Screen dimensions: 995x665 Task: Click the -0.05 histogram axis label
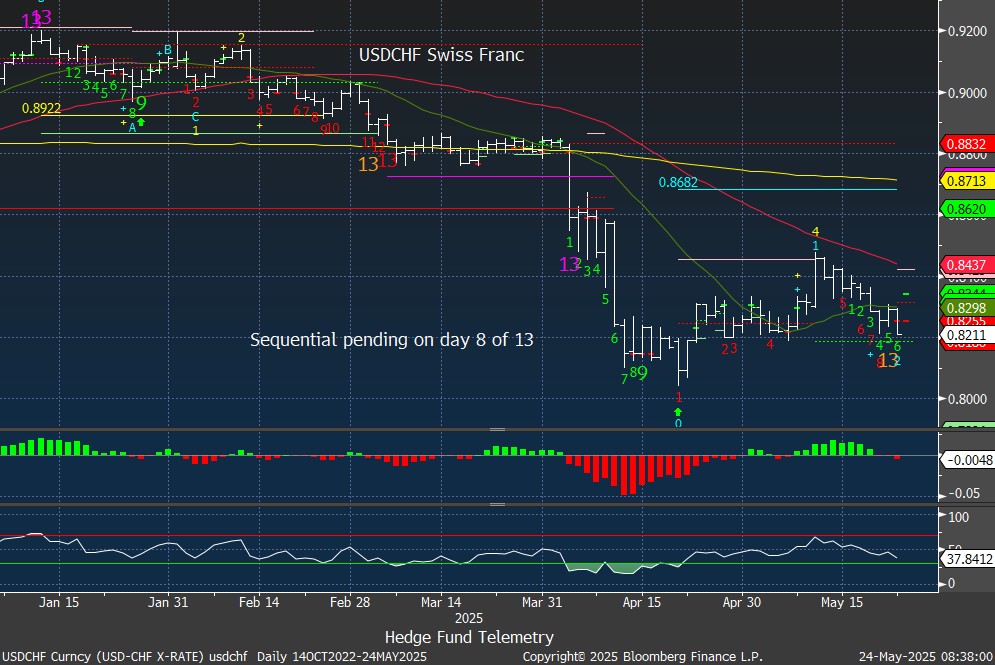(964, 493)
